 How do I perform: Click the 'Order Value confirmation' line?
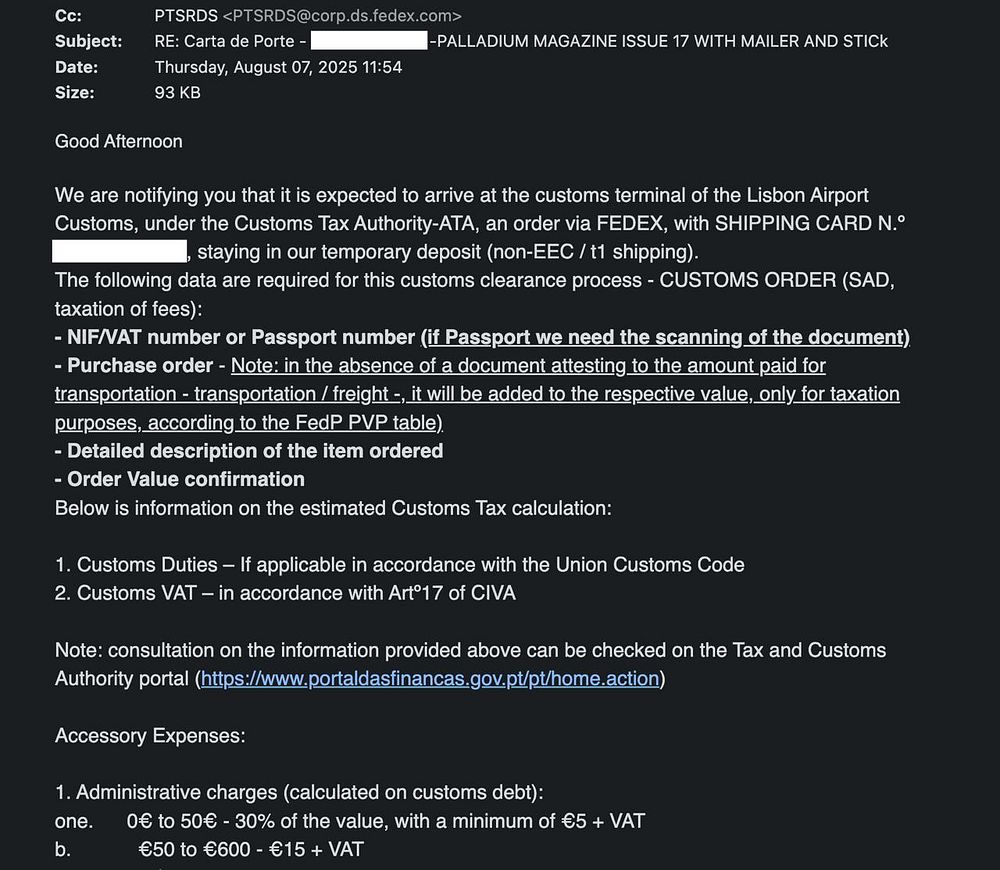point(185,479)
